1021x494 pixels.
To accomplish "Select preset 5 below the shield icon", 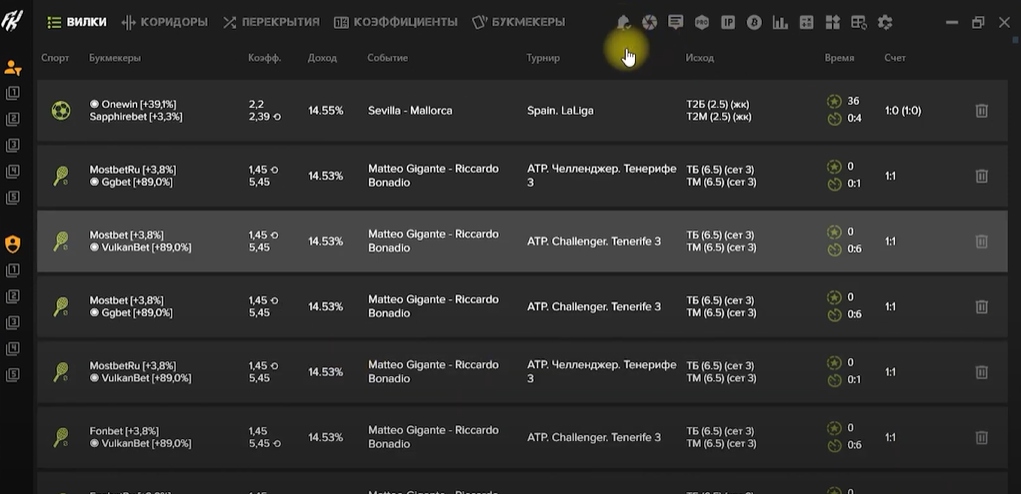I will click(x=12, y=374).
